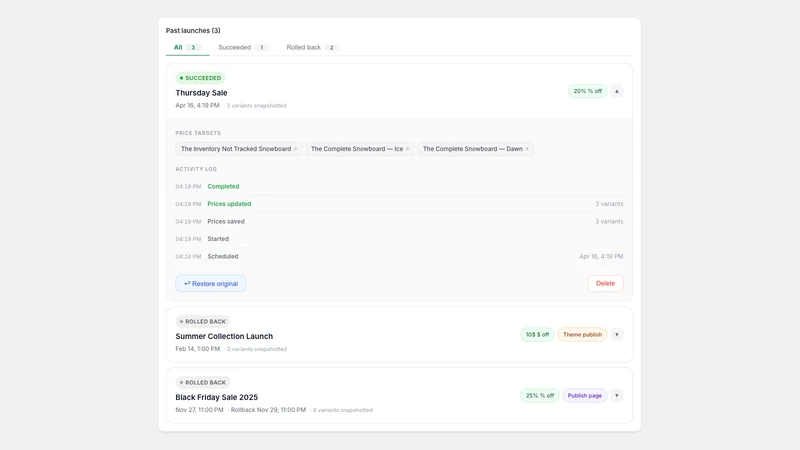Click 3 variants in Prices saved row
This screenshot has height=450, width=800.
coord(609,221)
